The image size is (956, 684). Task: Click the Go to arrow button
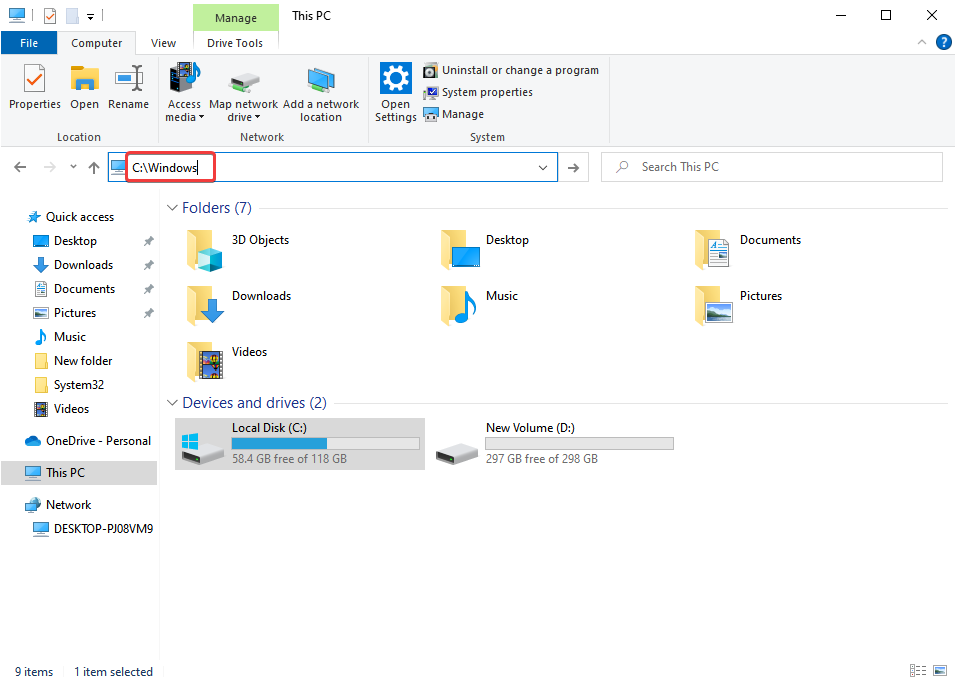tap(573, 168)
